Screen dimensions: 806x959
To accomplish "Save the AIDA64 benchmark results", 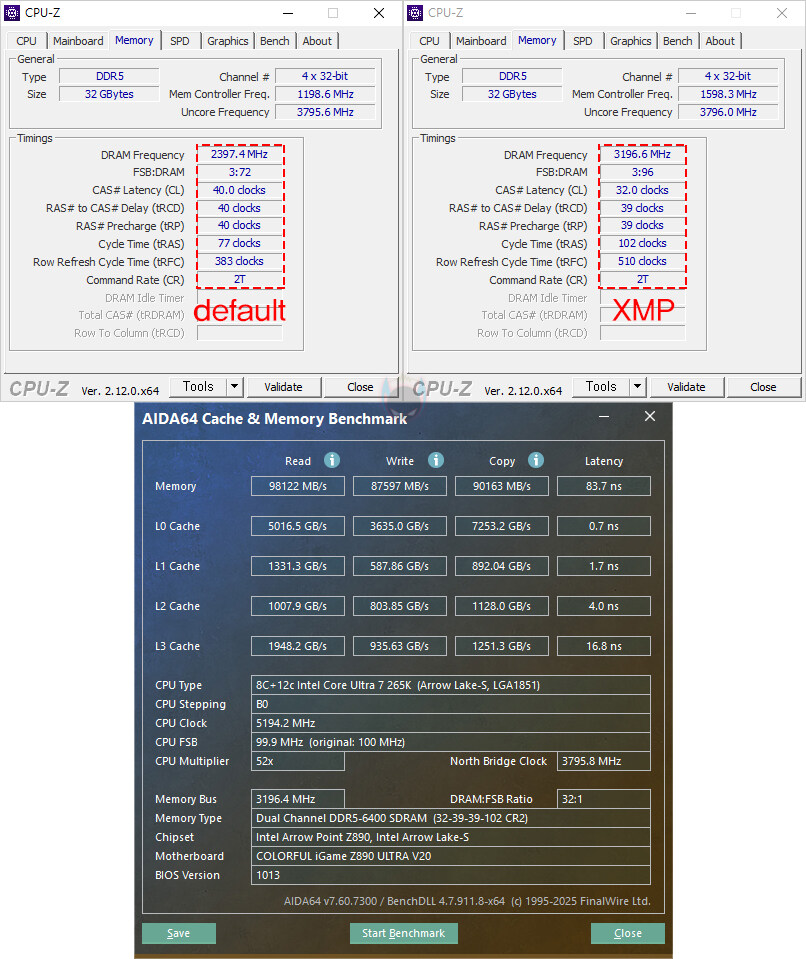I will click(178, 933).
